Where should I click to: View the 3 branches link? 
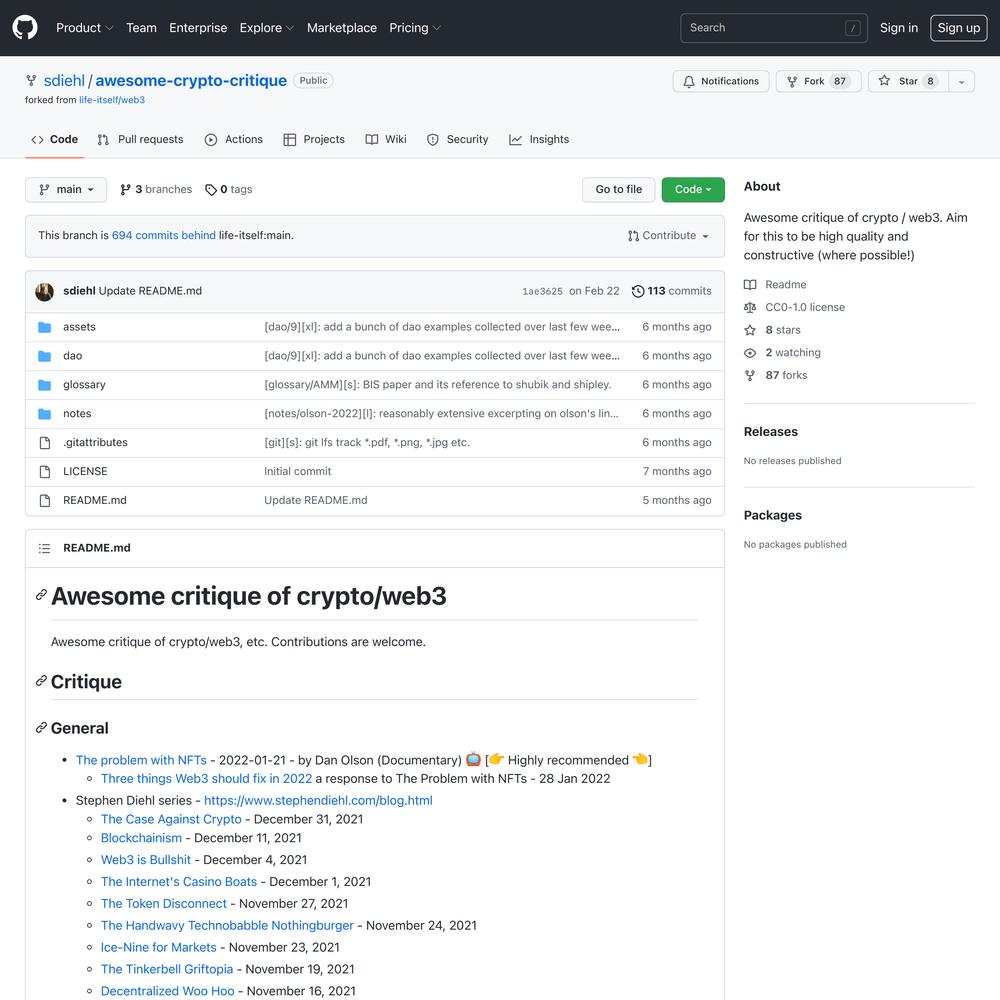pos(156,189)
